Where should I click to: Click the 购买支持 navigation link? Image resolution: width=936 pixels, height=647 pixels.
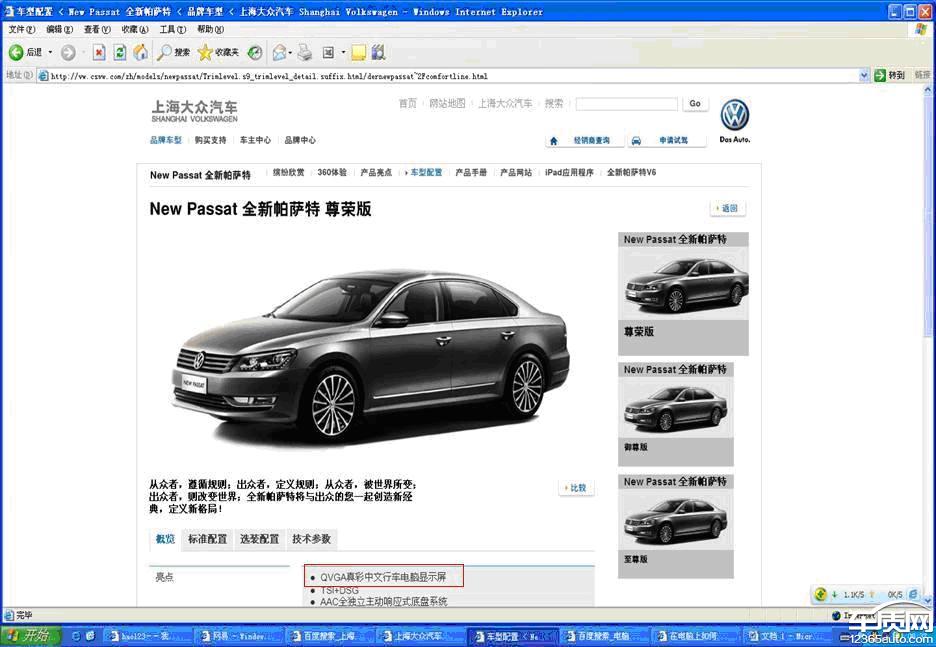click(x=210, y=140)
